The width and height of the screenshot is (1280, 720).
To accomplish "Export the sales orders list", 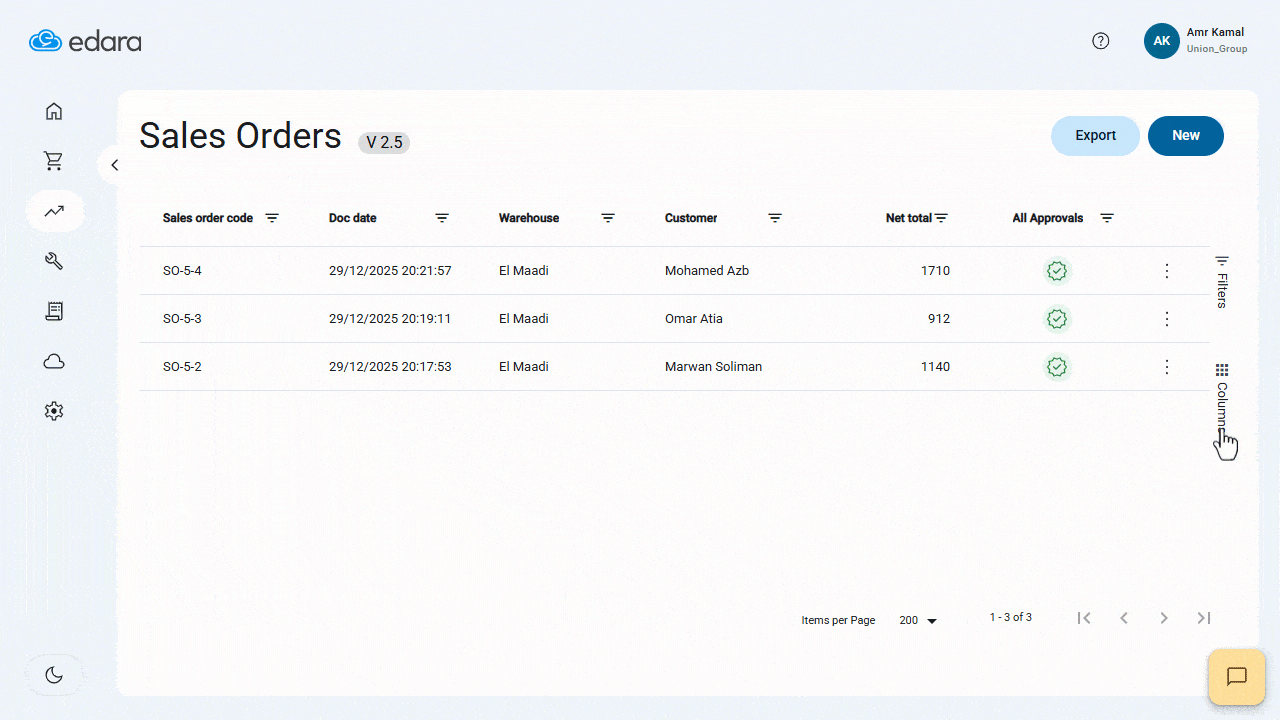I will pos(1095,135).
